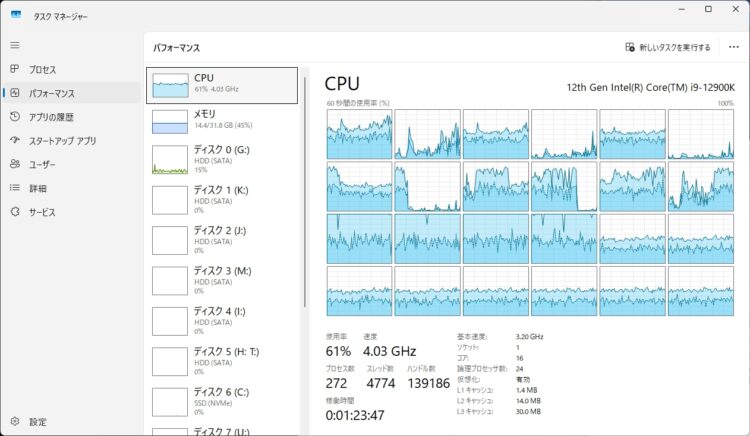The width and height of the screenshot is (750, 436).
Task: Select Disk 0 (G:) thumbnail
Action: click(x=169, y=160)
